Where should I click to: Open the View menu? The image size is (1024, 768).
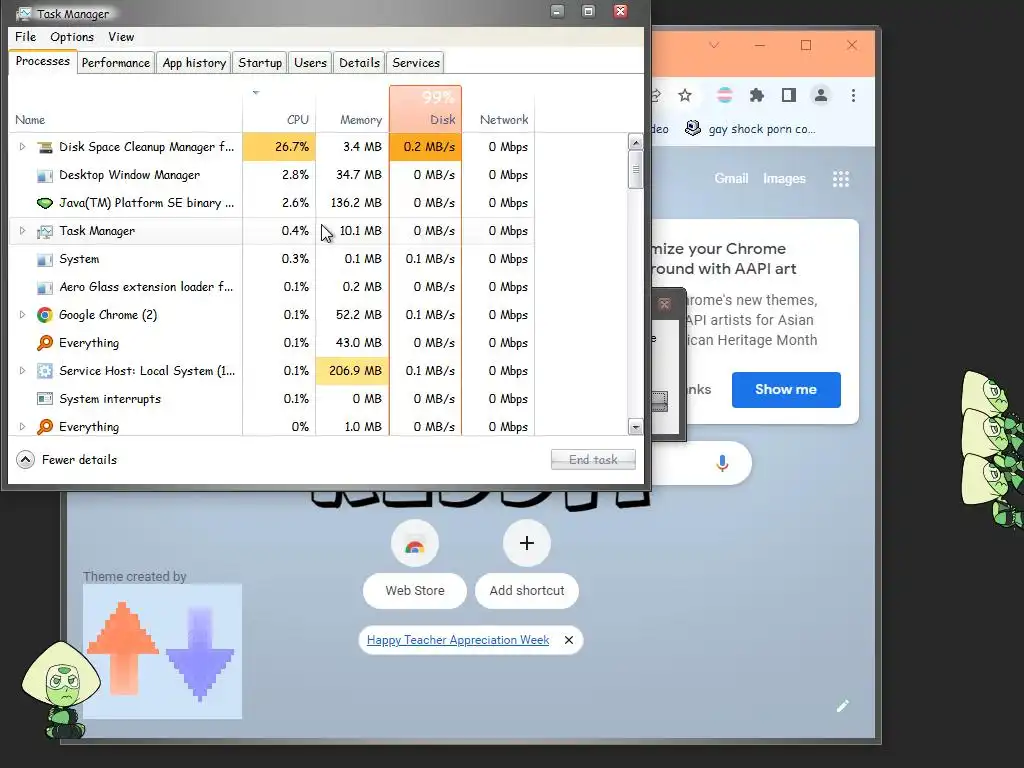coord(121,37)
